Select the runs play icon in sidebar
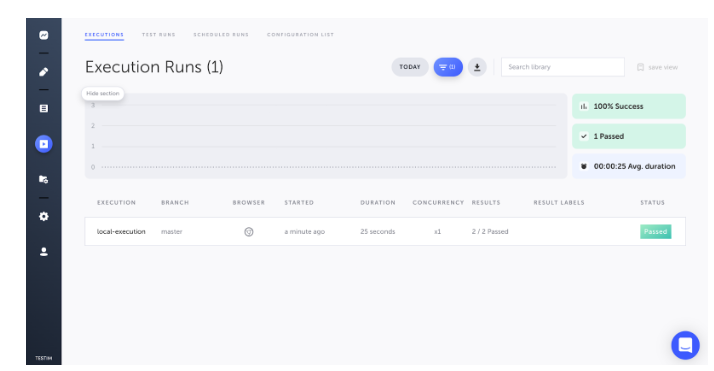714x371 pixels. (x=44, y=144)
